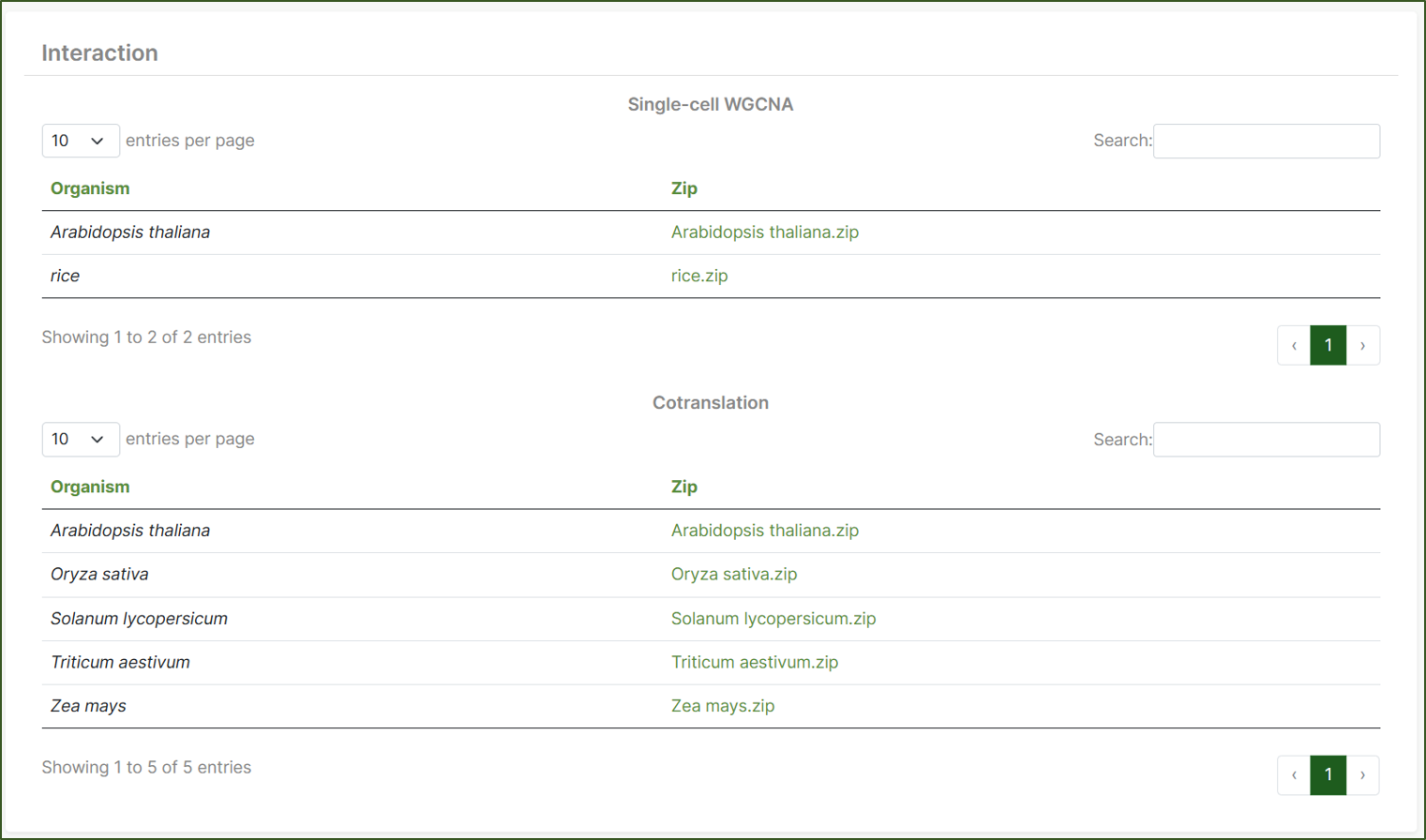Image resolution: width=1426 pixels, height=840 pixels.
Task: Download Triticum aestivum.zip file
Action: [754, 662]
